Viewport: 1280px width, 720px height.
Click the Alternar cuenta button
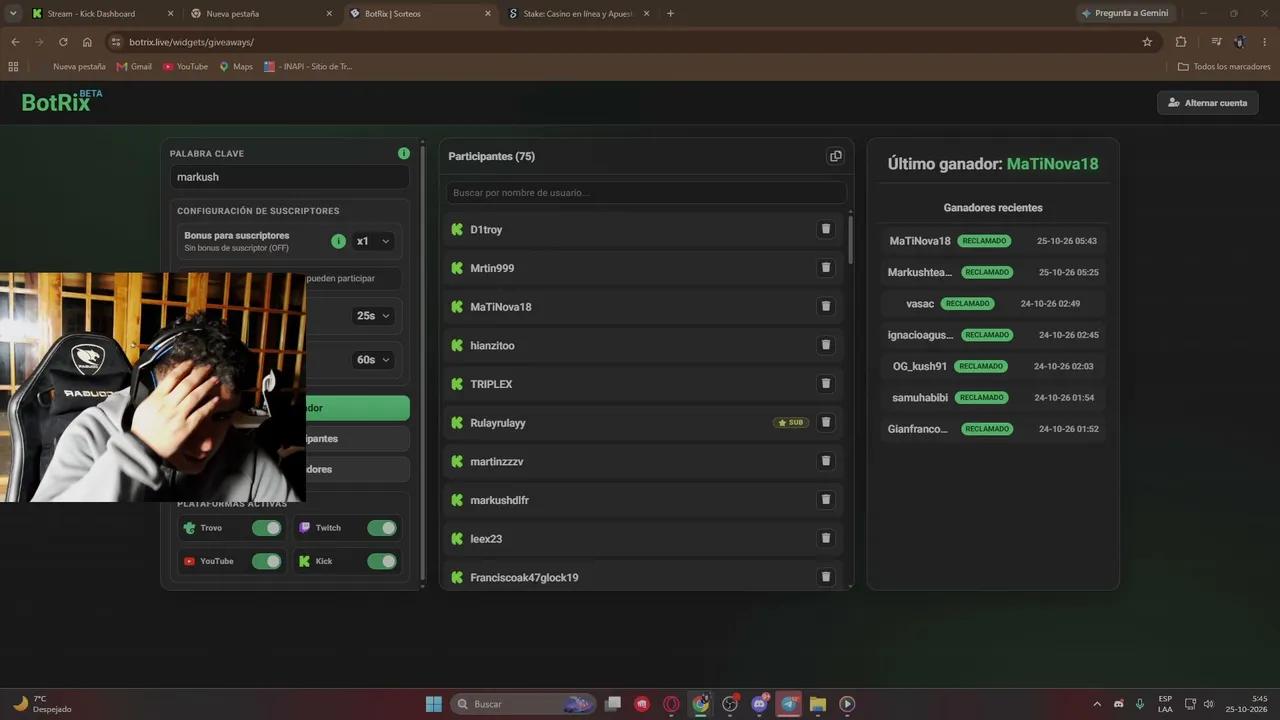point(1208,103)
